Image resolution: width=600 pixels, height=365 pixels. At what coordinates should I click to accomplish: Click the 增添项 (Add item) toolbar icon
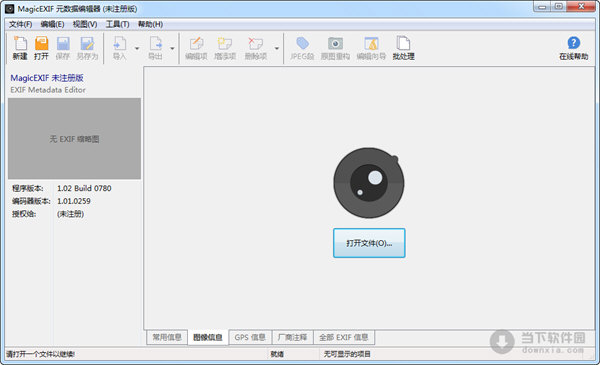(225, 48)
